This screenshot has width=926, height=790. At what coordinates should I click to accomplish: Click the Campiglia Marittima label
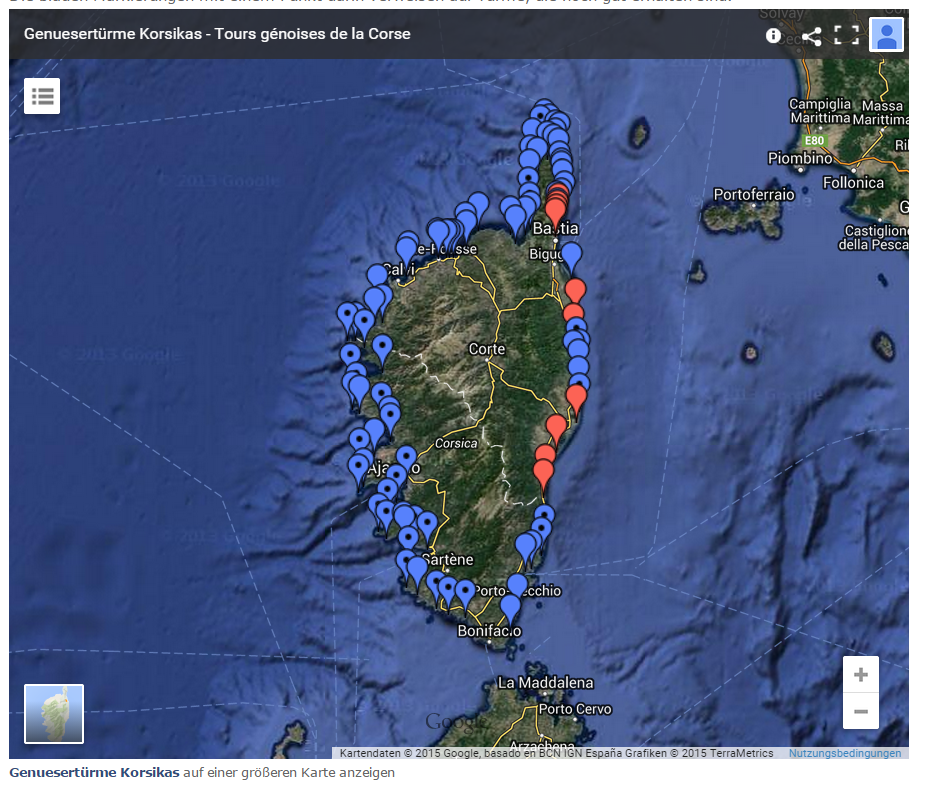(x=820, y=111)
